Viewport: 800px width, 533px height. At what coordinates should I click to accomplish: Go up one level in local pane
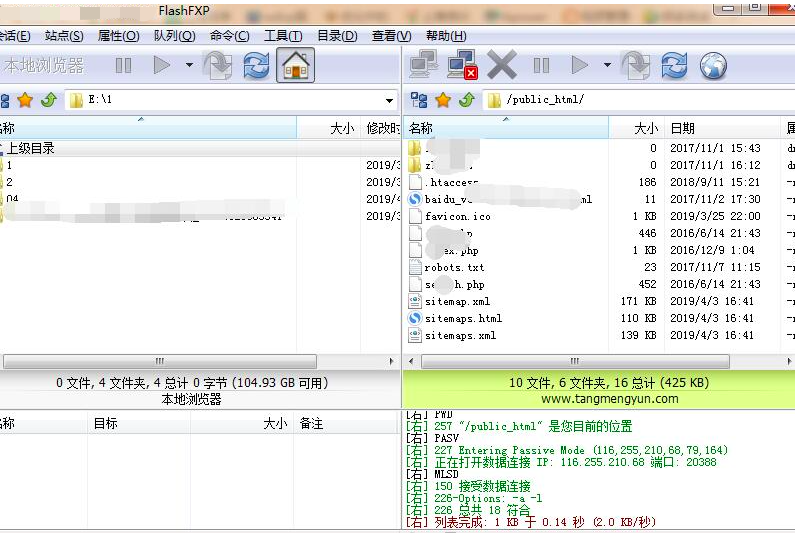[x=49, y=100]
